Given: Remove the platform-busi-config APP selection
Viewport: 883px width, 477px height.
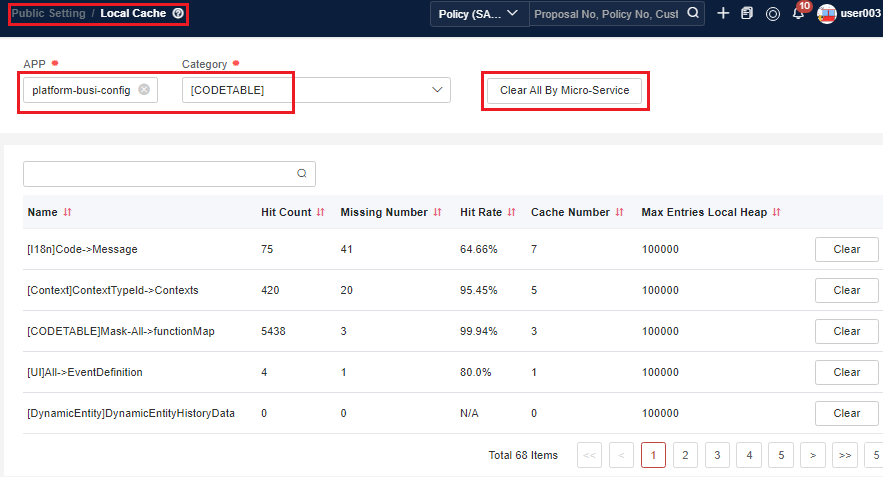Looking at the screenshot, I should click(x=144, y=90).
